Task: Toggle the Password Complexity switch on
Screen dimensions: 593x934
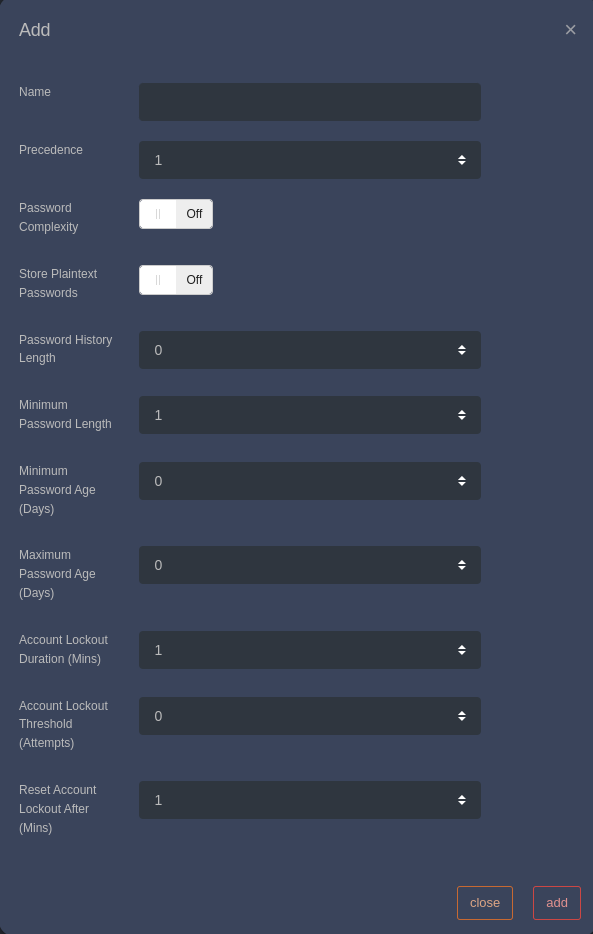Action: [176, 214]
